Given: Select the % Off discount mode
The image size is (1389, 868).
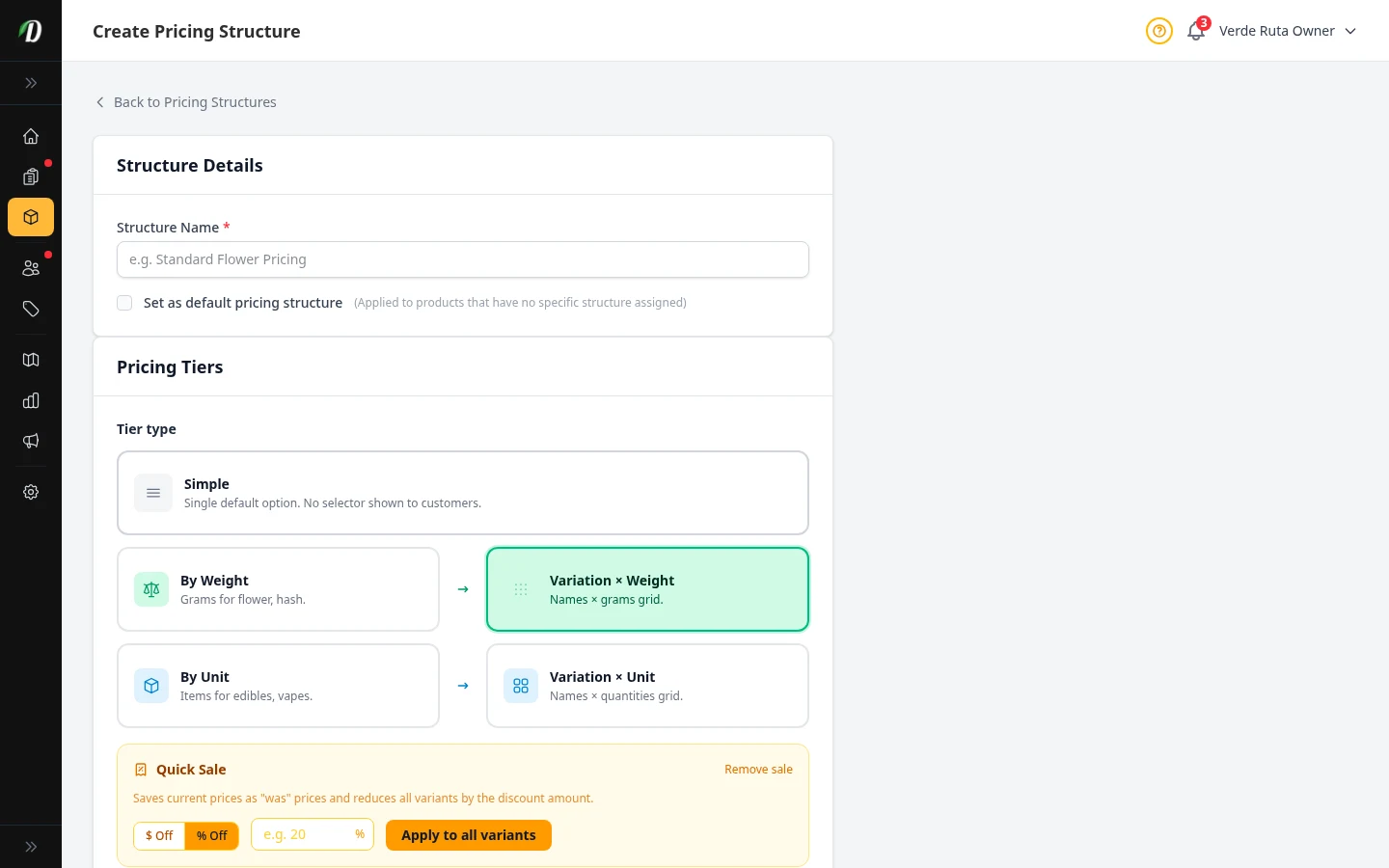Looking at the screenshot, I should click(x=211, y=835).
